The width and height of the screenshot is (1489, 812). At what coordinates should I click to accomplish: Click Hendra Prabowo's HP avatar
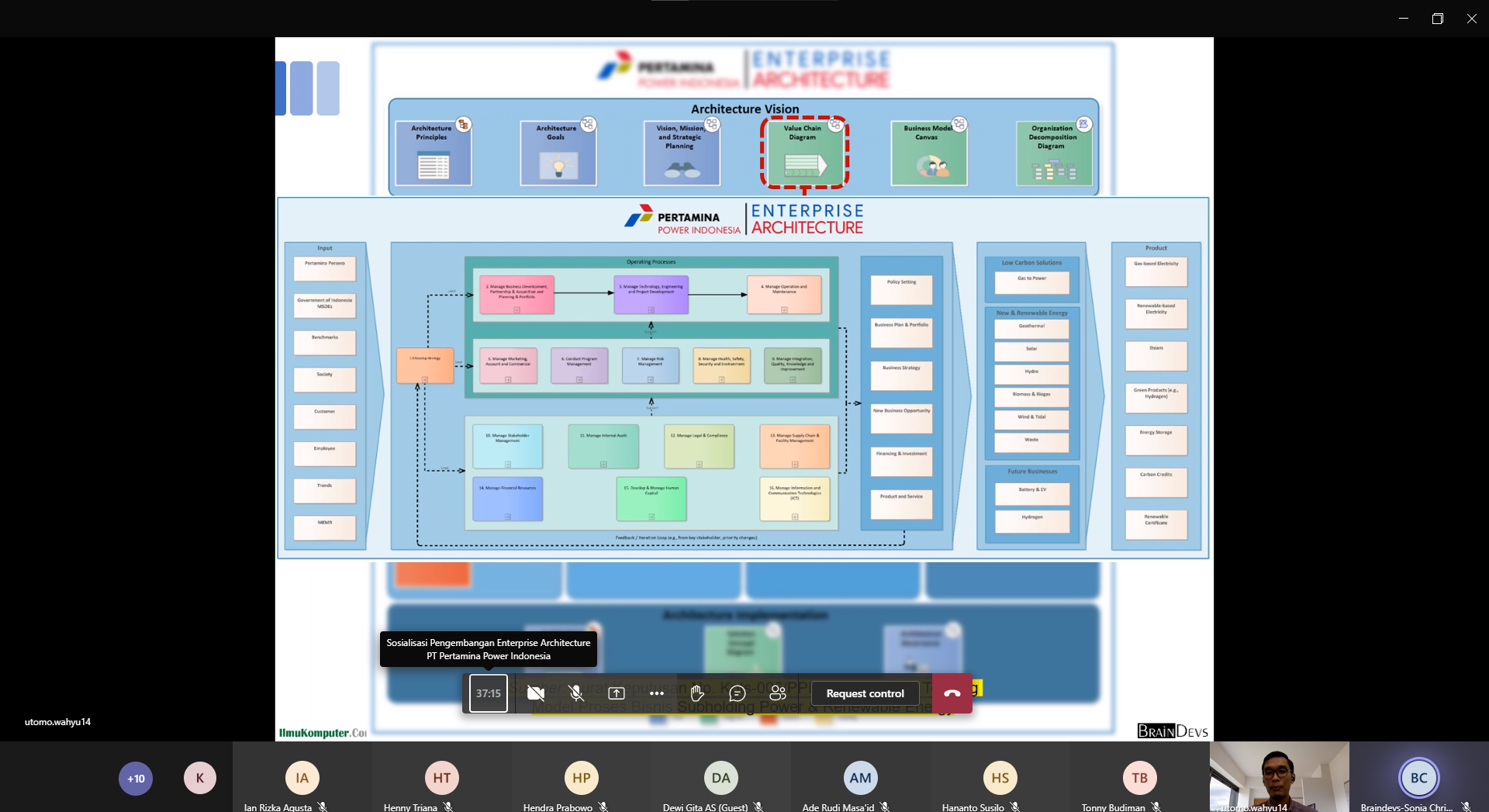pos(581,778)
